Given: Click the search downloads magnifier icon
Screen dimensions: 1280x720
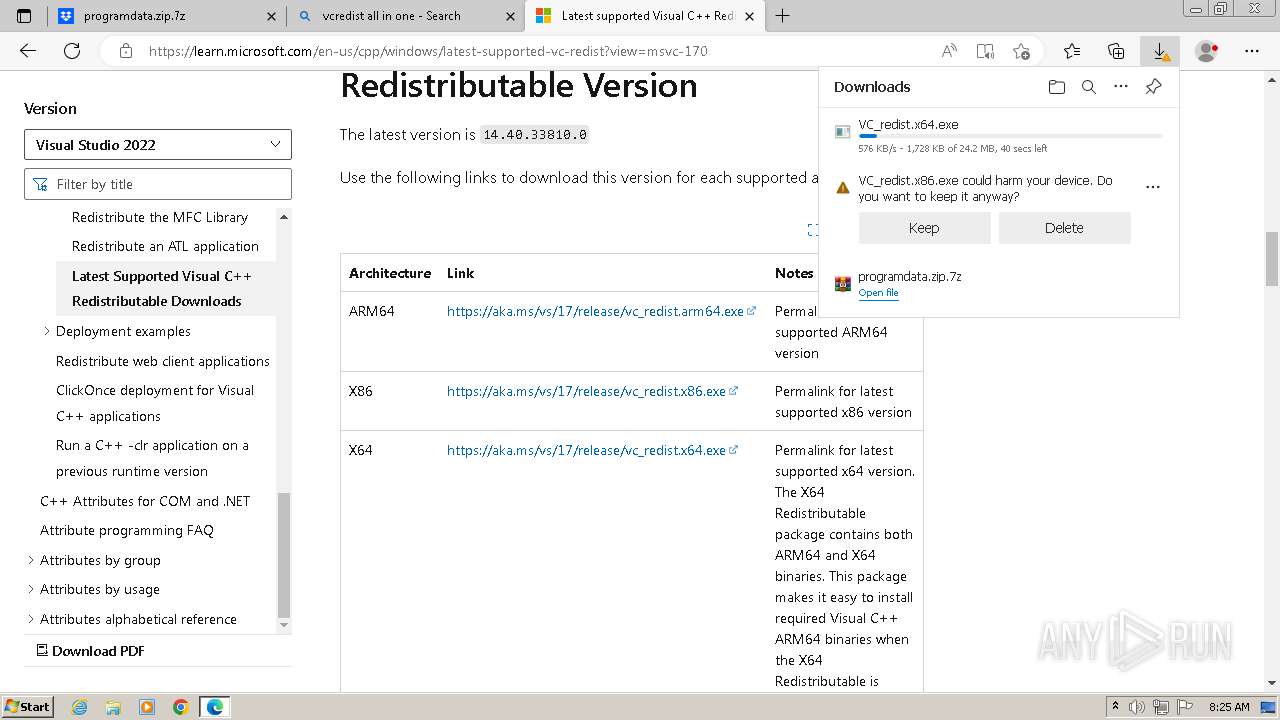Looking at the screenshot, I should pos(1089,87).
